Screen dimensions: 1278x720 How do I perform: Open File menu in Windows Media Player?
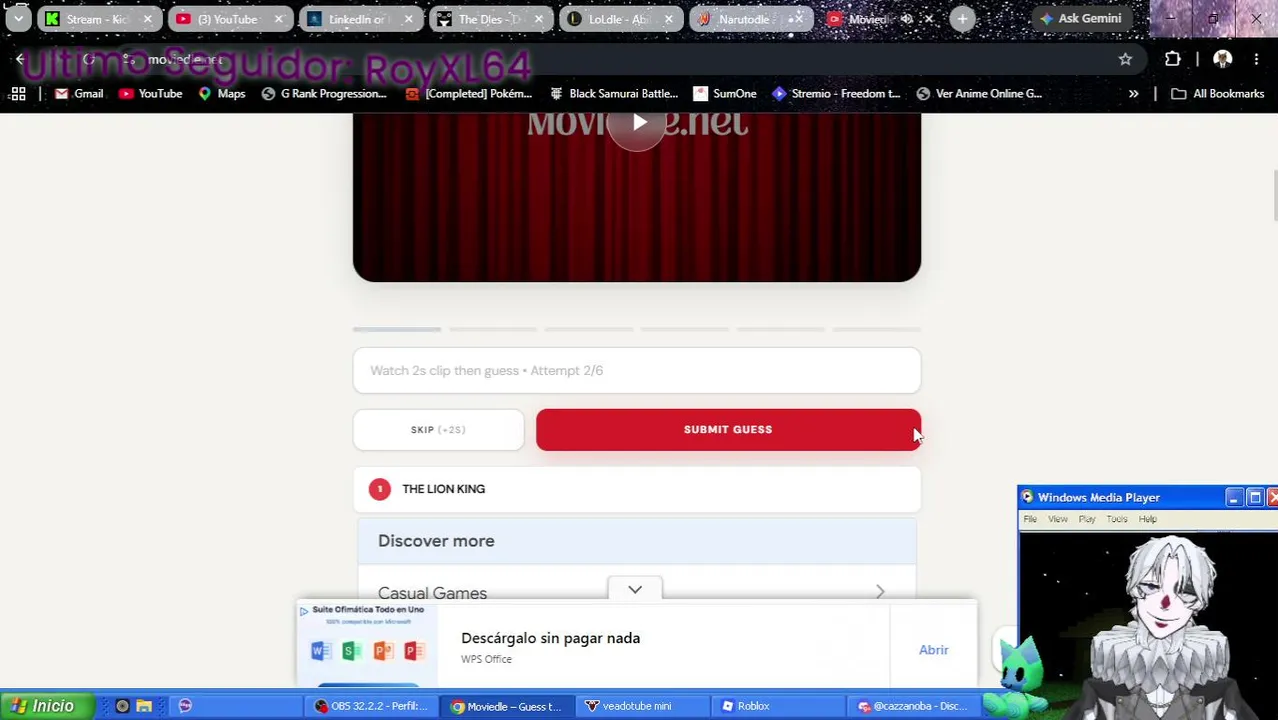(x=1030, y=519)
